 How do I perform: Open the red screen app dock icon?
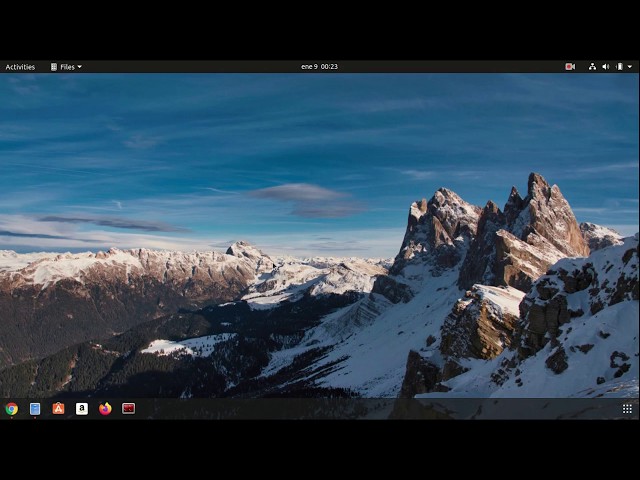point(129,409)
